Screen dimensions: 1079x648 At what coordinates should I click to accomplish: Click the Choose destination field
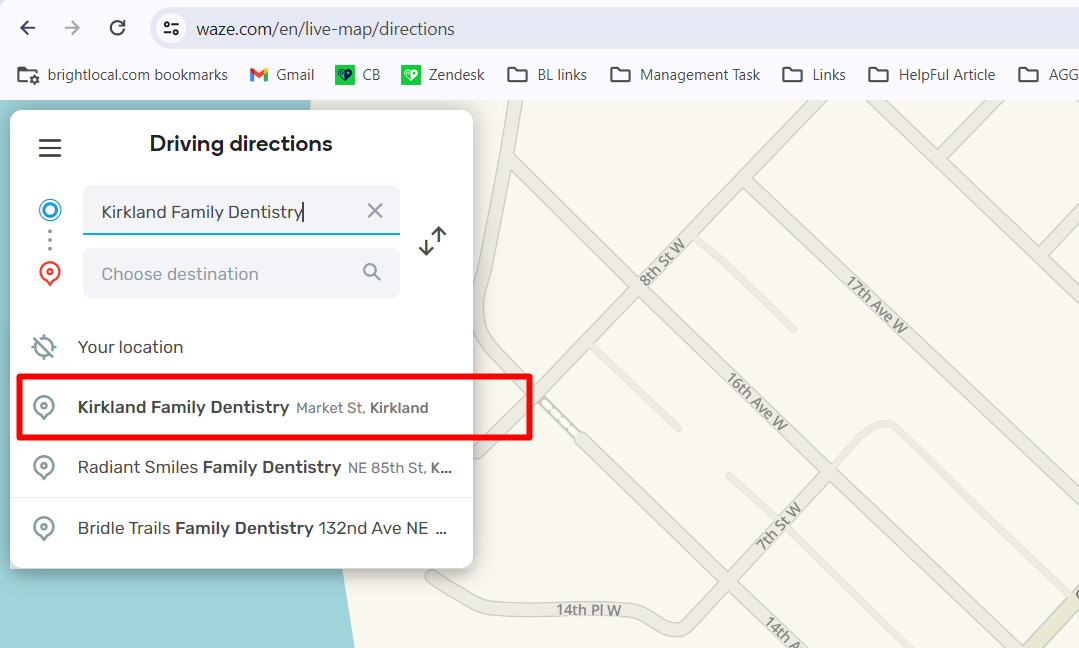point(242,273)
